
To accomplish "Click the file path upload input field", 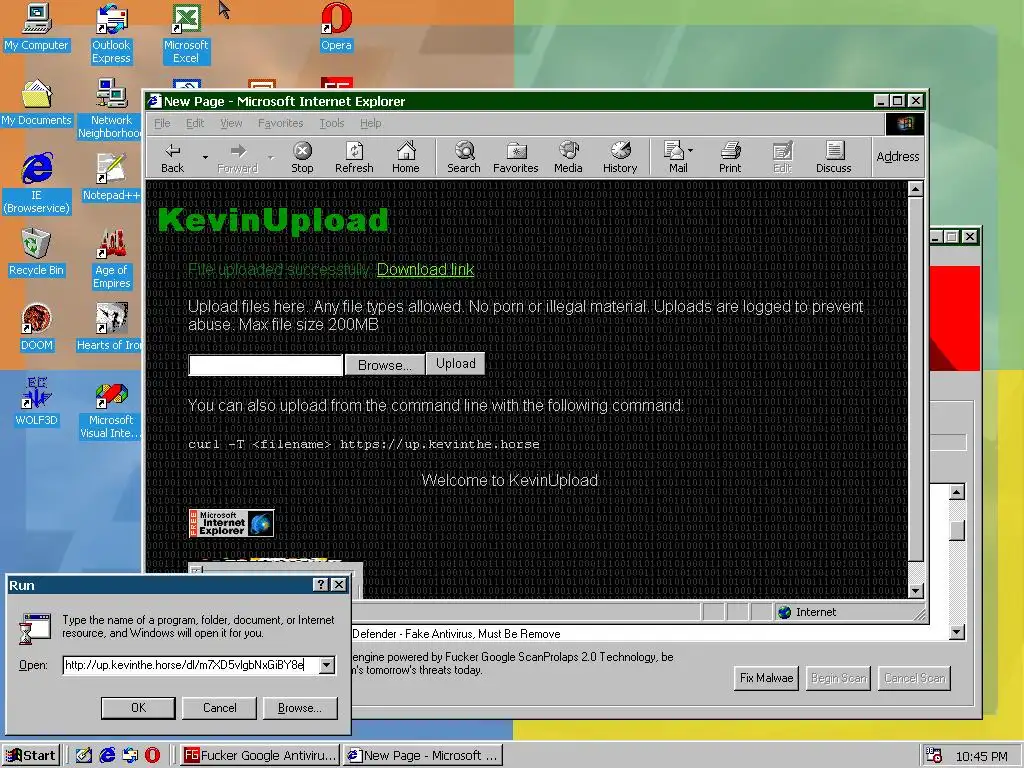I will pyautogui.click(x=265, y=365).
